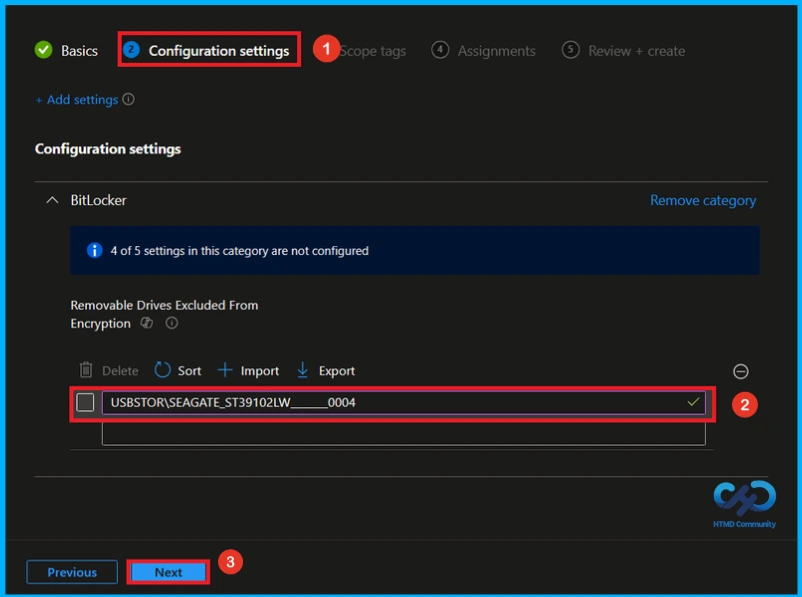Click the Sort label
This screenshot has height=597, width=802.
[189, 370]
